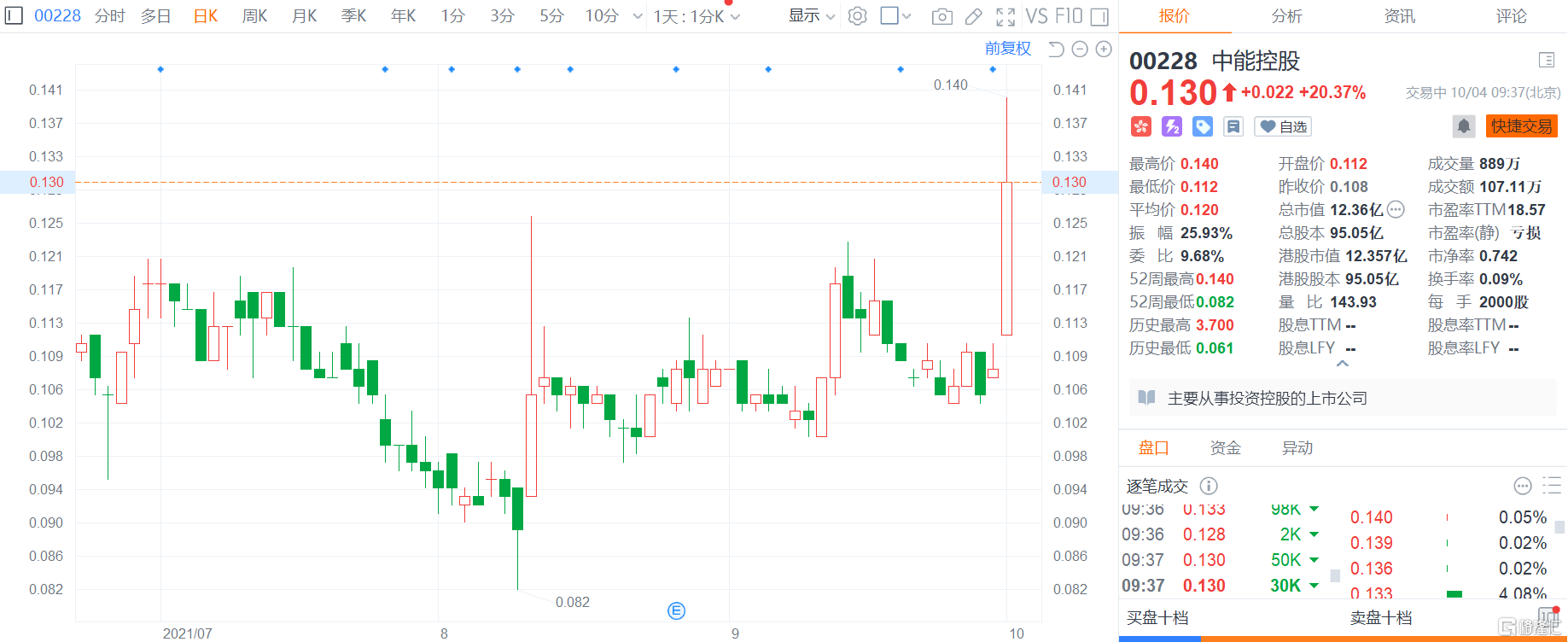1568x642 pixels.
Task: Zoom out chart with minus icon
Action: click(x=1080, y=50)
